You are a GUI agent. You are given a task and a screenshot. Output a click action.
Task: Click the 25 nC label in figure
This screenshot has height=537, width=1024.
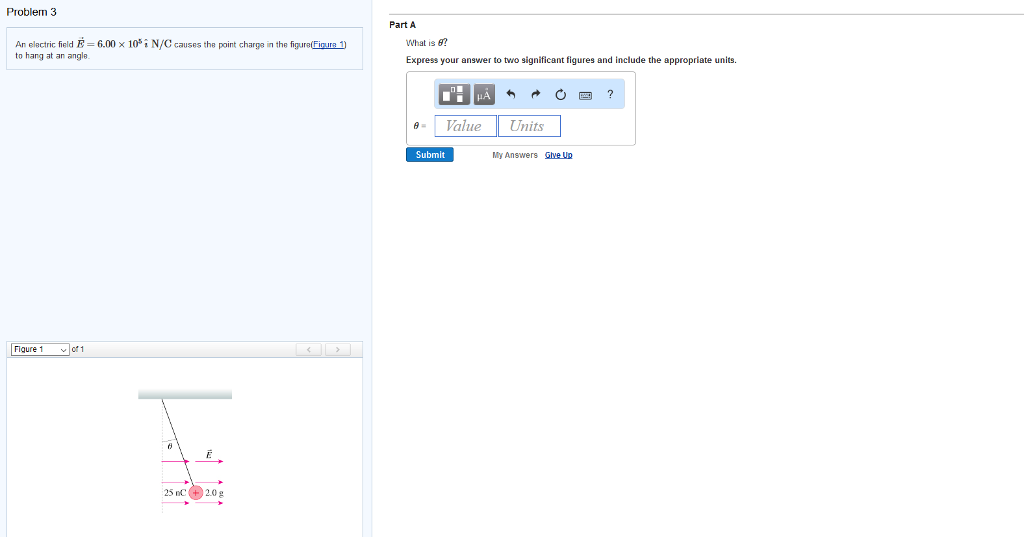coord(174,493)
